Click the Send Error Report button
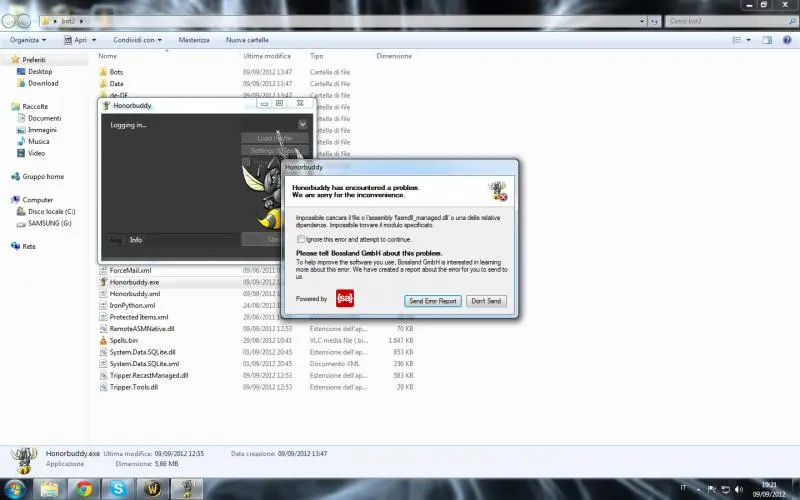 point(433,301)
